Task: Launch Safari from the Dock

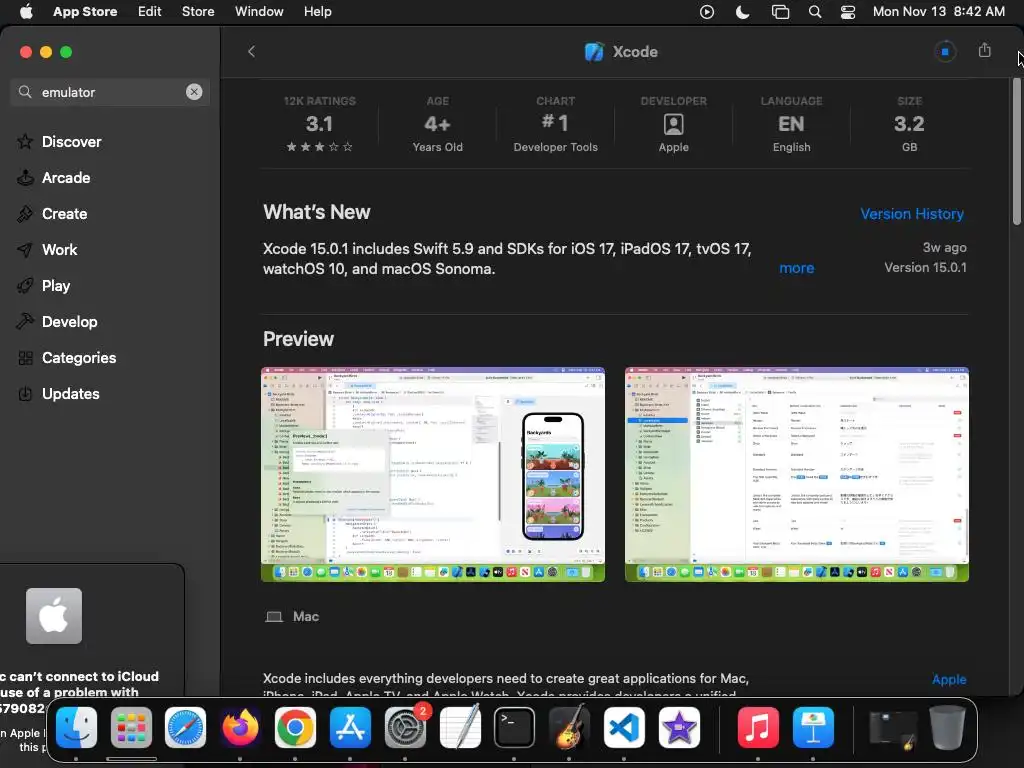Action: click(185, 727)
